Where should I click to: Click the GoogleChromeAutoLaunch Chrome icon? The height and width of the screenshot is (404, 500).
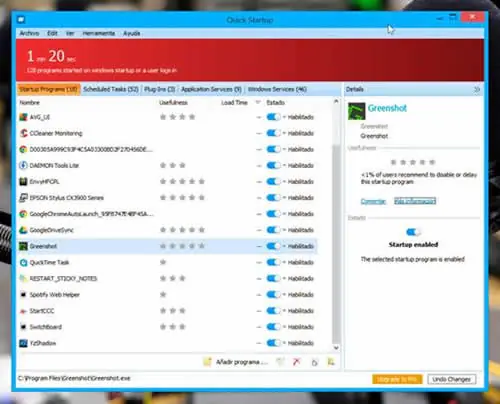coord(23,214)
